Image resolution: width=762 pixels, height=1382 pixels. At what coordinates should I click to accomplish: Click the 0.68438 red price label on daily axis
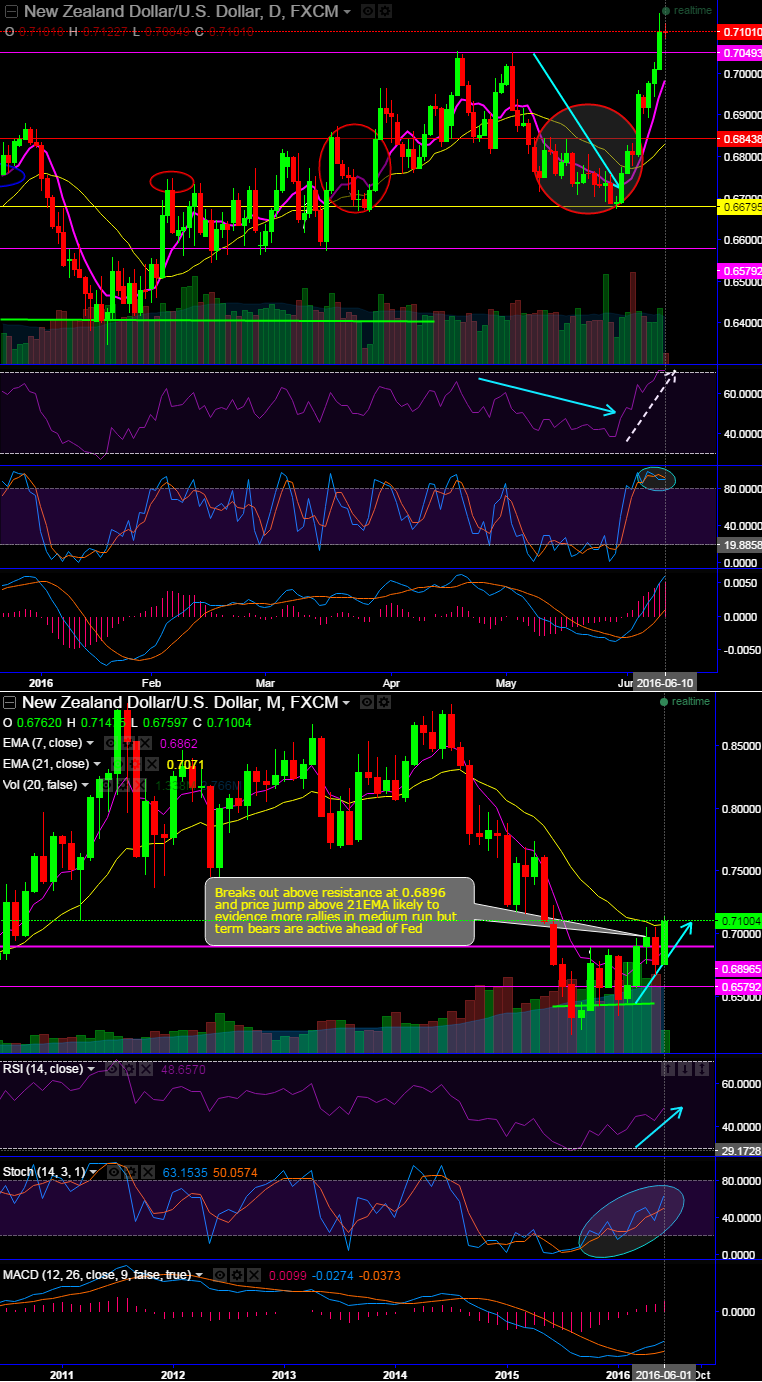point(740,139)
